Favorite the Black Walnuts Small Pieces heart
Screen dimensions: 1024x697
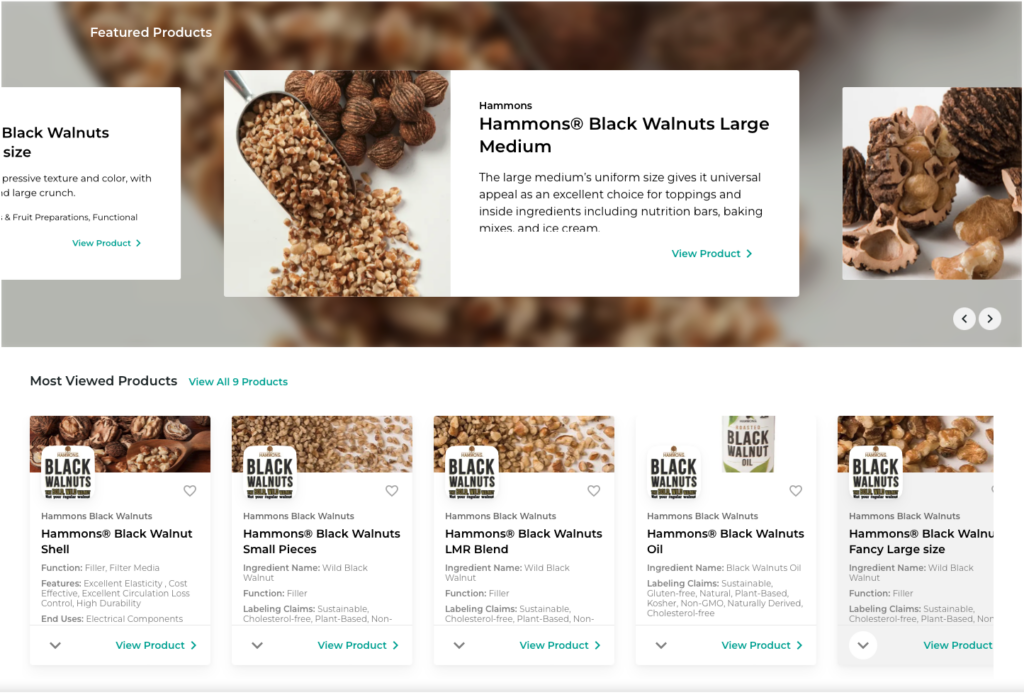392,491
